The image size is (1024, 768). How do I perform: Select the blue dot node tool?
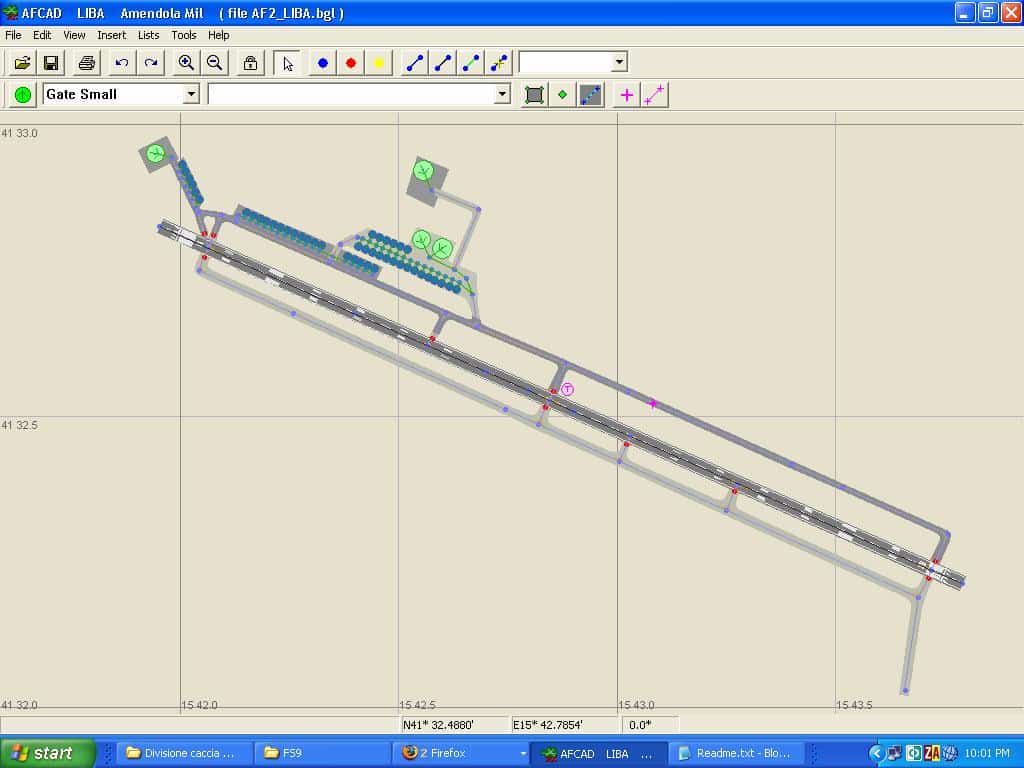pyautogui.click(x=323, y=63)
